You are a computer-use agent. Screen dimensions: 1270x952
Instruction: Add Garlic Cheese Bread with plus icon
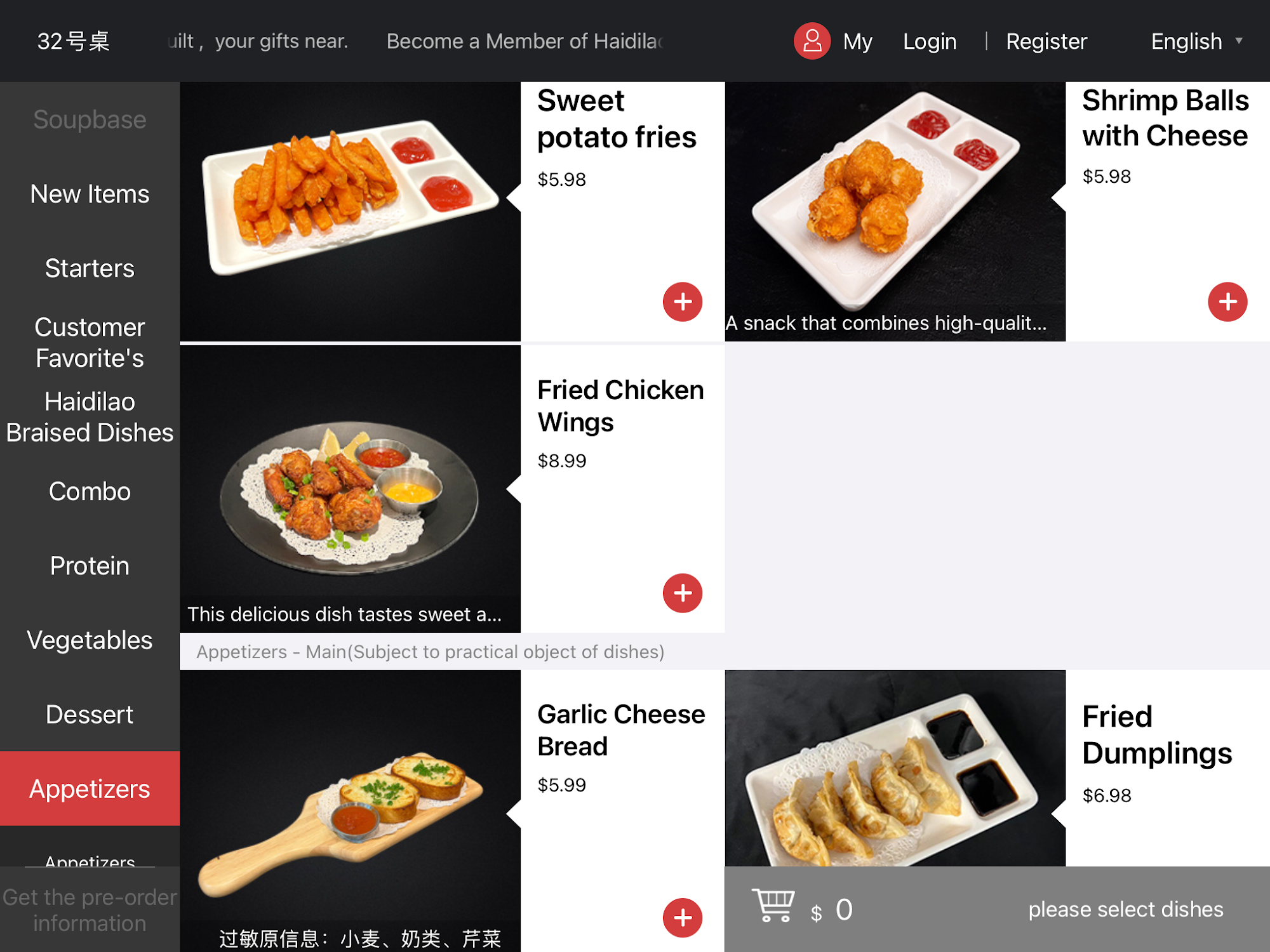[683, 917]
